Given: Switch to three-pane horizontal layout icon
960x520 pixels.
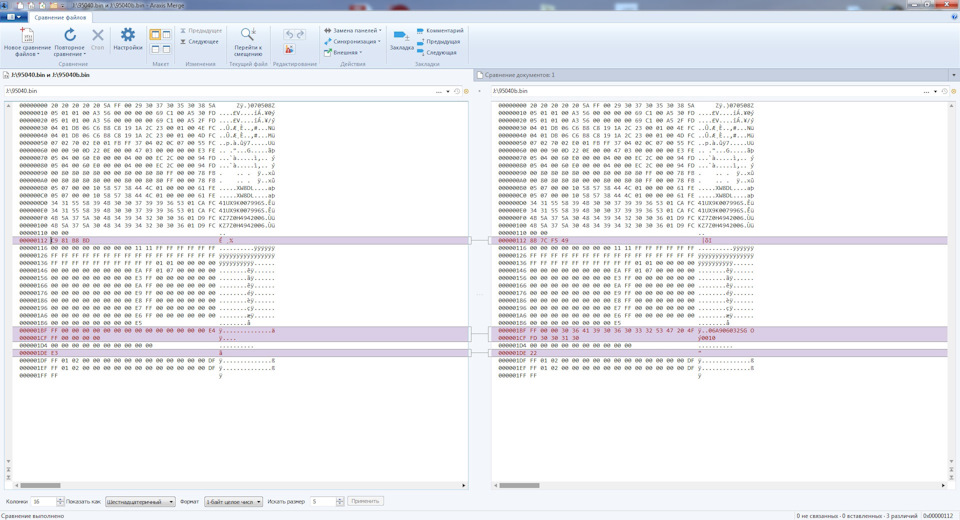Looking at the screenshot, I should click(166, 48).
